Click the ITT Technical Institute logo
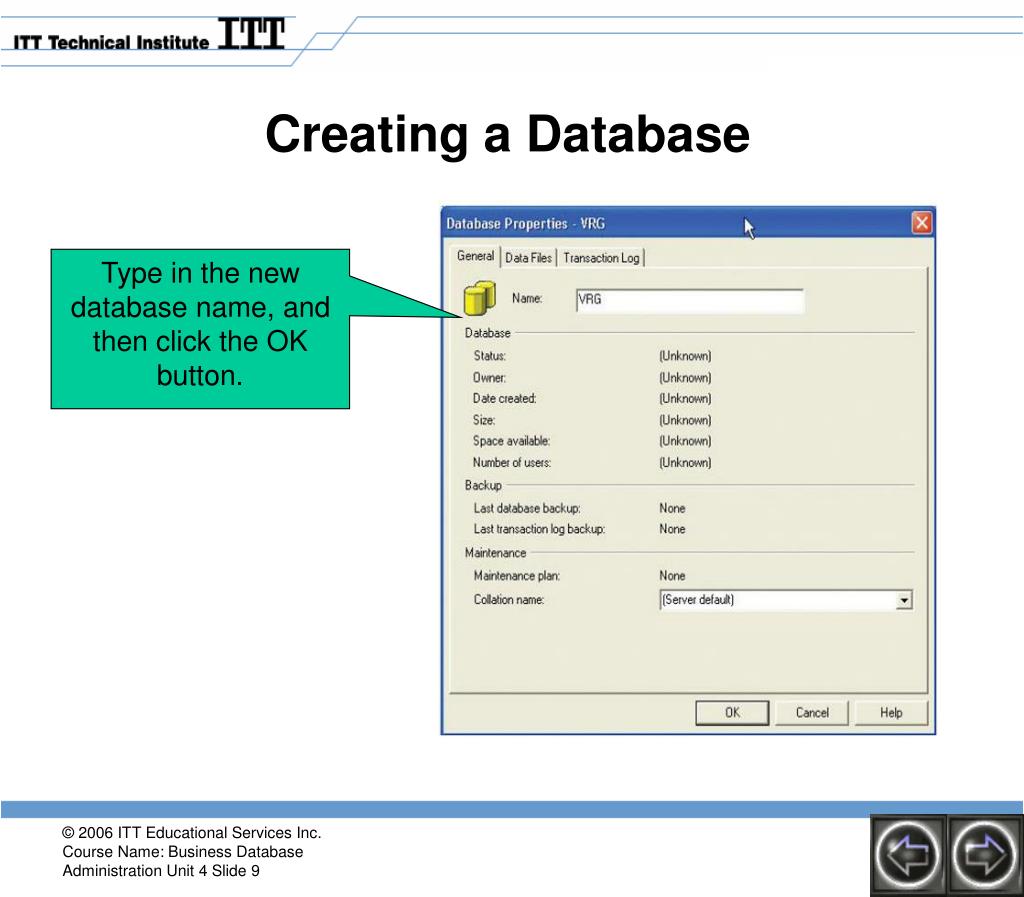Image resolution: width=1024 pixels, height=897 pixels. (x=149, y=36)
